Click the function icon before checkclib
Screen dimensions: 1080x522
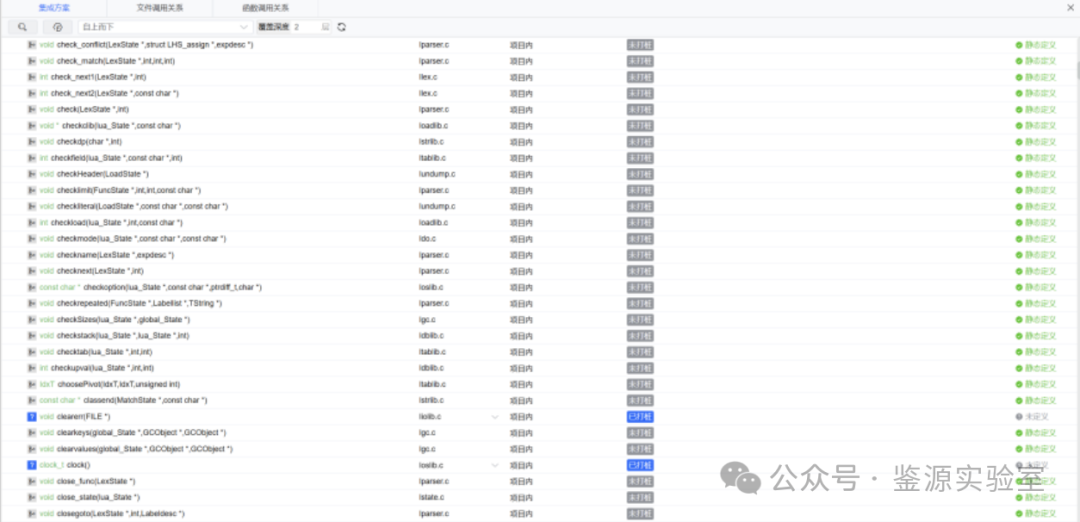click(x=32, y=126)
